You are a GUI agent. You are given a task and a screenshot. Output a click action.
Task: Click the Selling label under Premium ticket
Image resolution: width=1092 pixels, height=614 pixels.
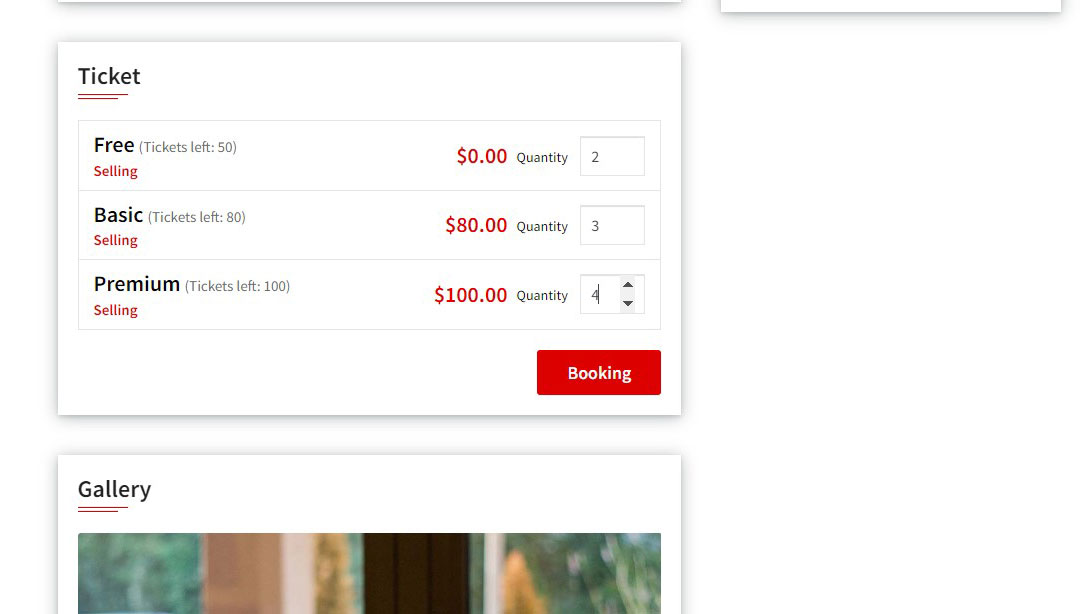[115, 310]
